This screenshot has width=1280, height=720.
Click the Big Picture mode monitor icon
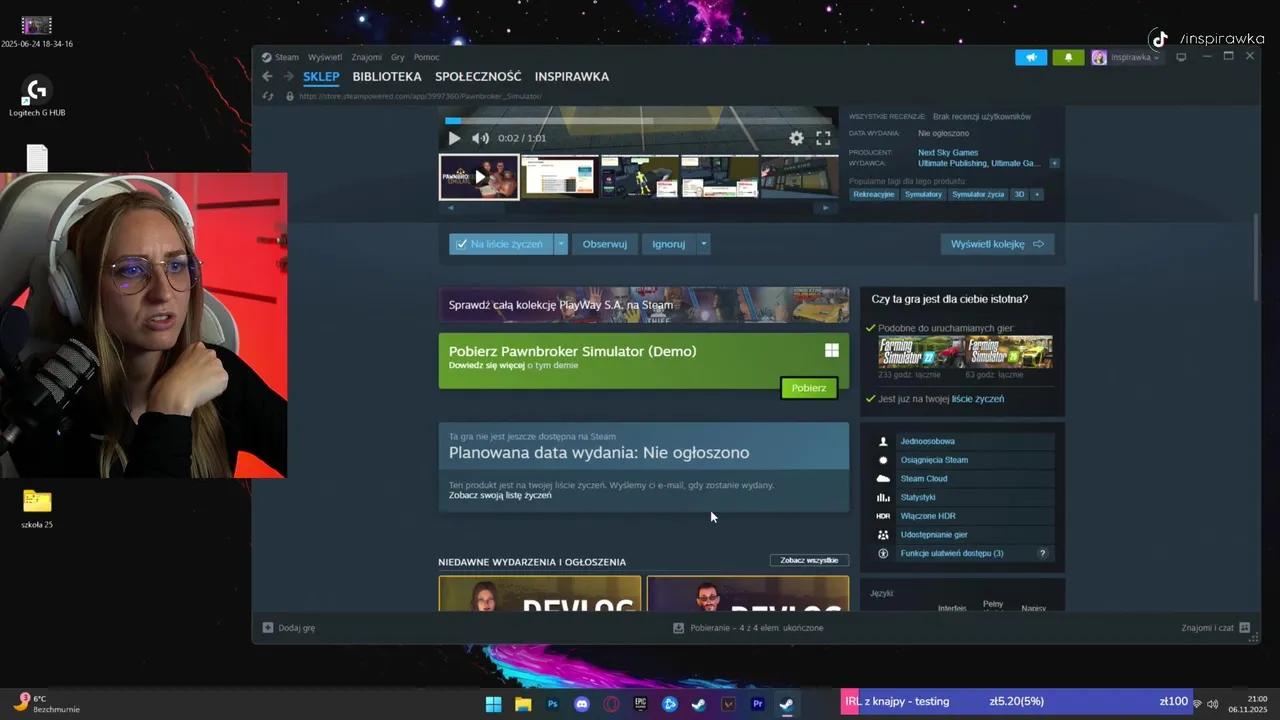pos(1181,57)
